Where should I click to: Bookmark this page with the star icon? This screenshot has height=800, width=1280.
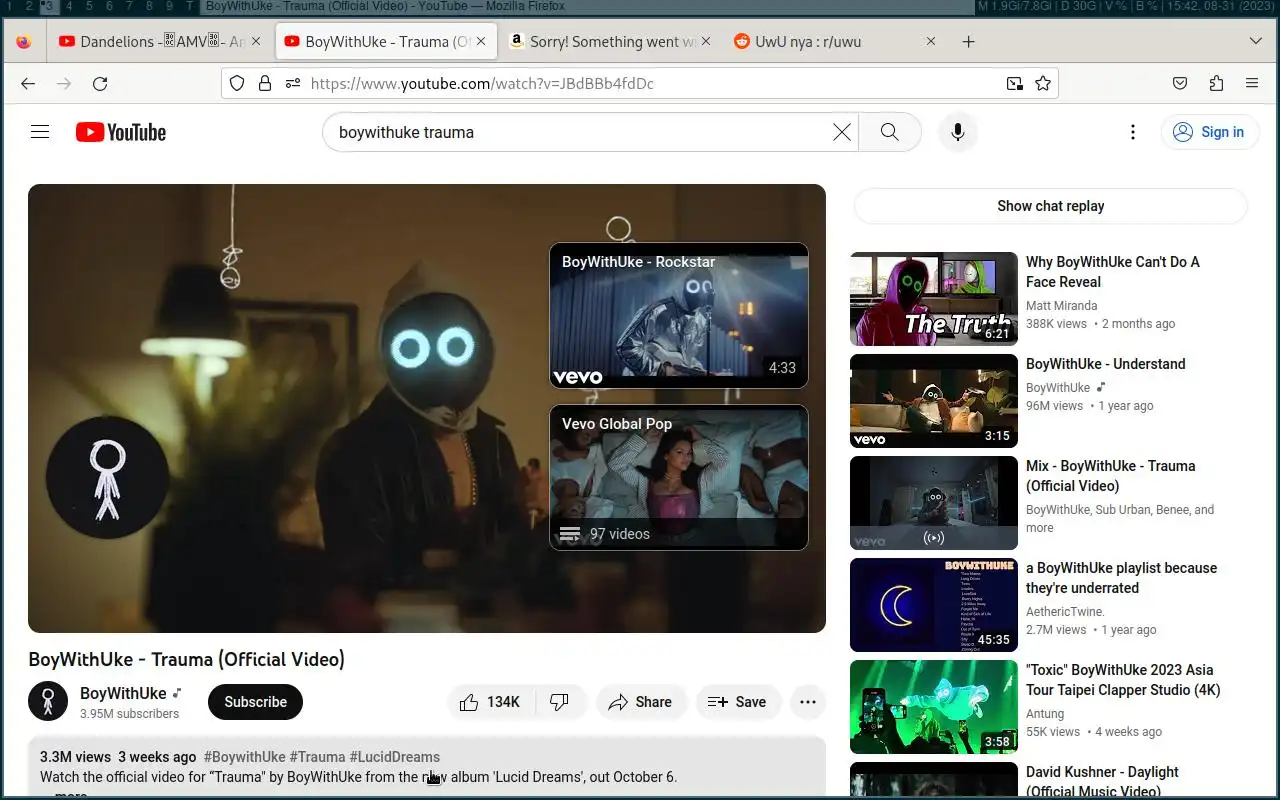click(x=1043, y=84)
